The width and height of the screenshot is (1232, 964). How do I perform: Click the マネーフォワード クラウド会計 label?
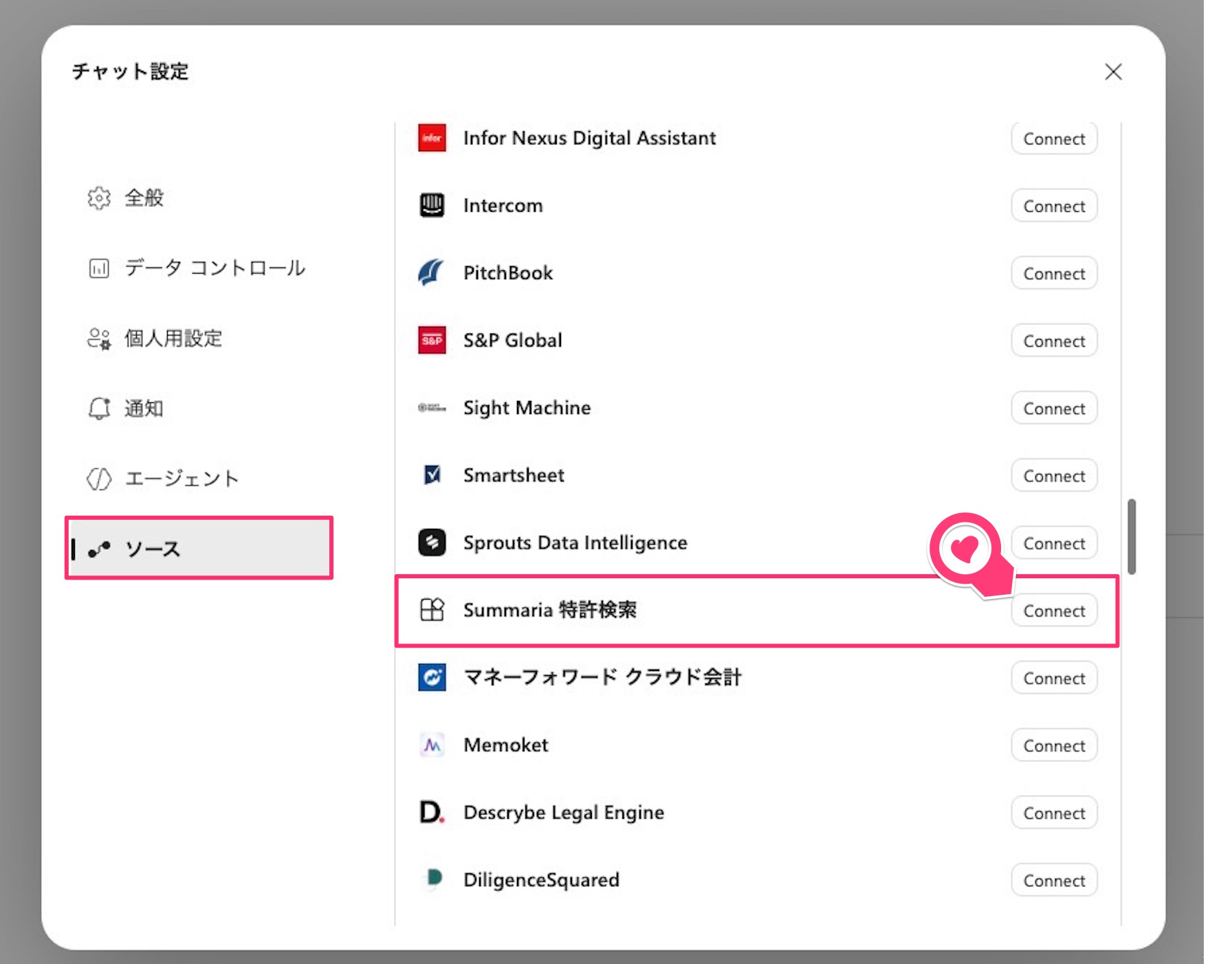[x=602, y=677]
